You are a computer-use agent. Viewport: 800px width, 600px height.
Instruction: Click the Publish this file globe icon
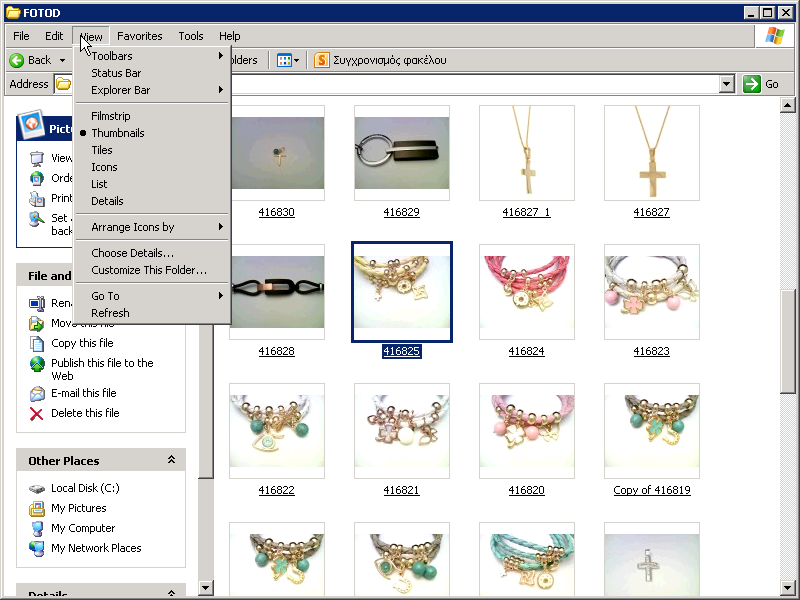[37, 364]
